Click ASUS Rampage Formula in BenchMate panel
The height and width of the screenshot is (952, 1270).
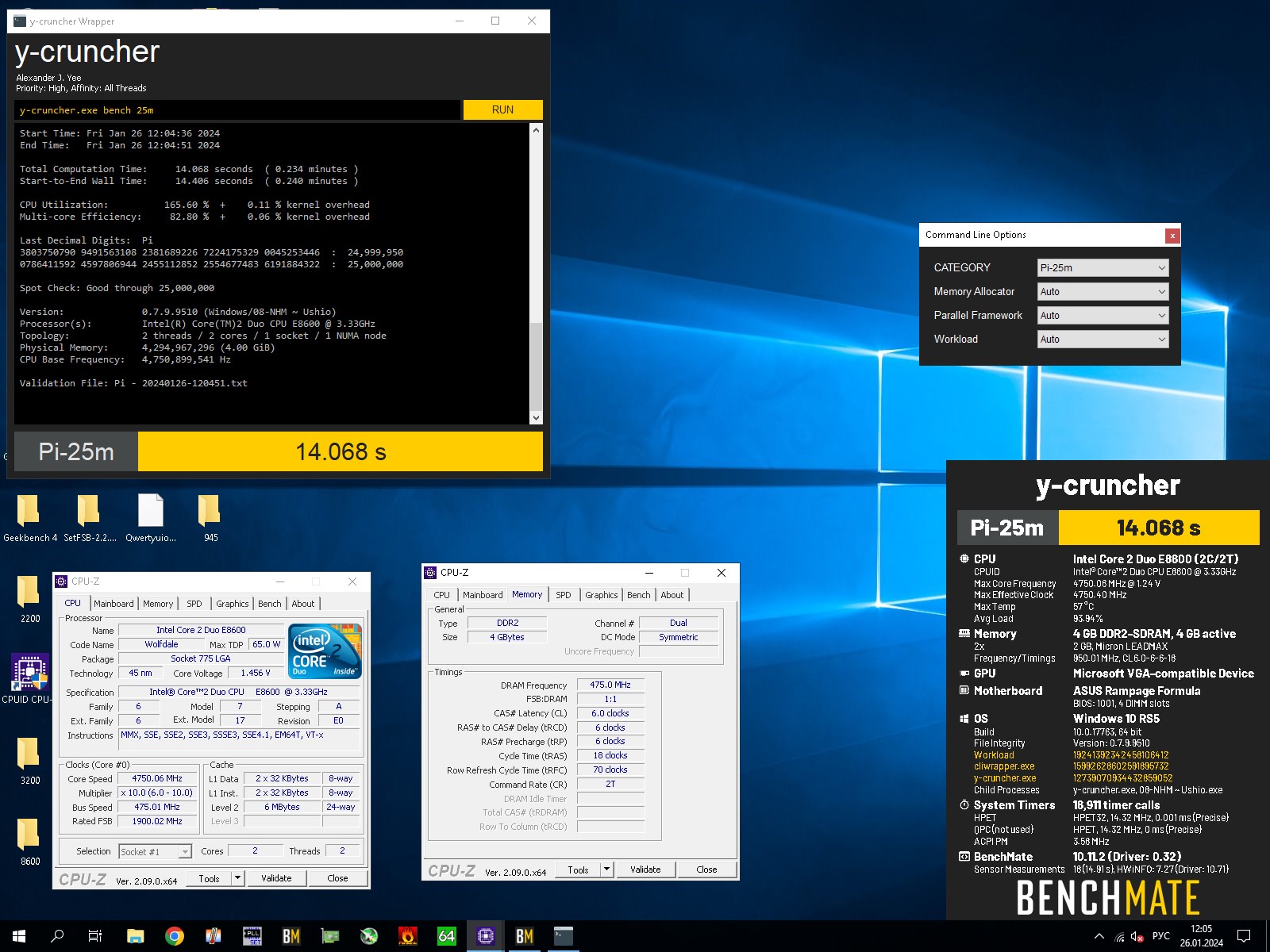point(1137,691)
